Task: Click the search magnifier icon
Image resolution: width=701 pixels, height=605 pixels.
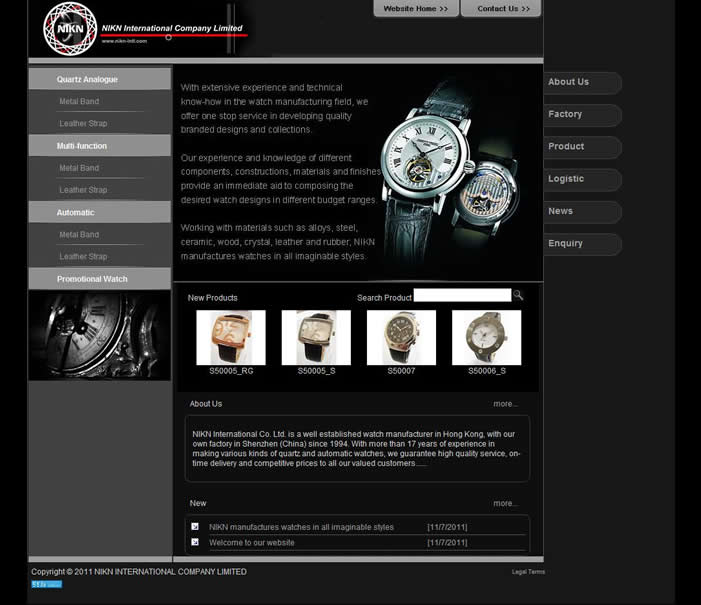Action: coord(518,295)
